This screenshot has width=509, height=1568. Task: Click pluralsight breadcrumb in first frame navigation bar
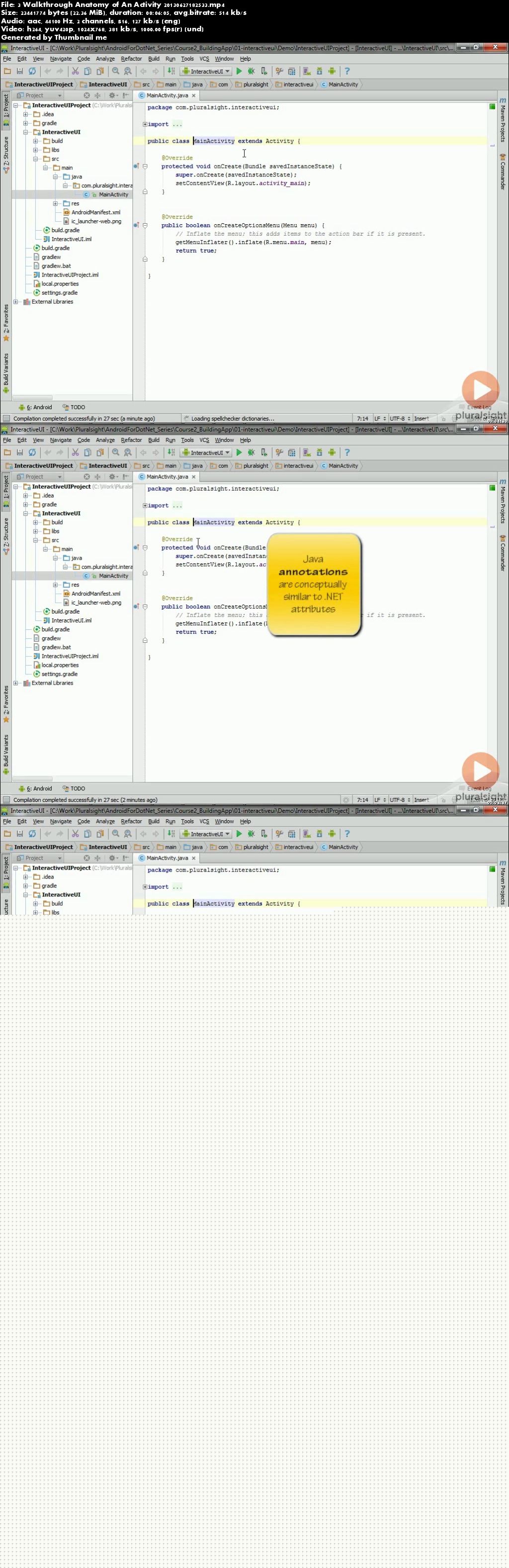[252, 85]
